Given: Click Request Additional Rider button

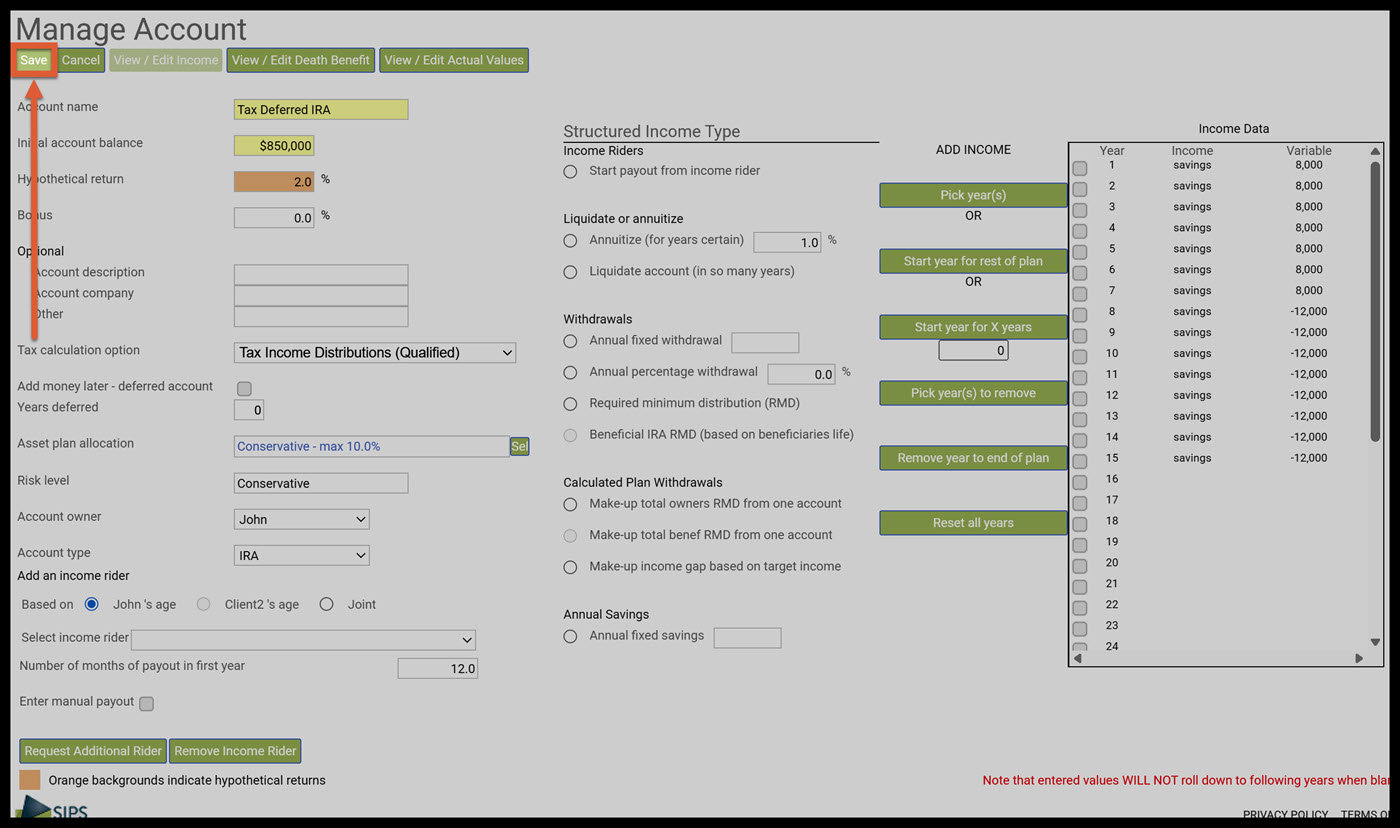Looking at the screenshot, I should pos(93,751).
